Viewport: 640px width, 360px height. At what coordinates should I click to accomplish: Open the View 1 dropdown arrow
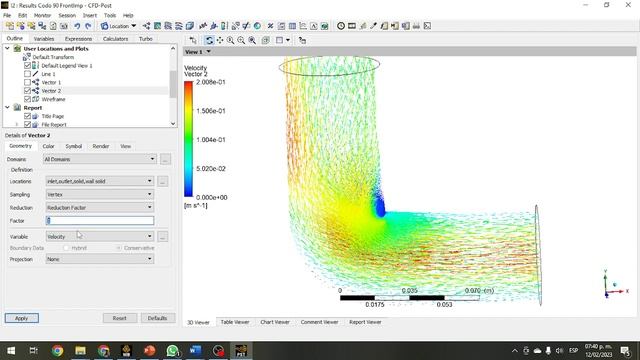coord(209,52)
